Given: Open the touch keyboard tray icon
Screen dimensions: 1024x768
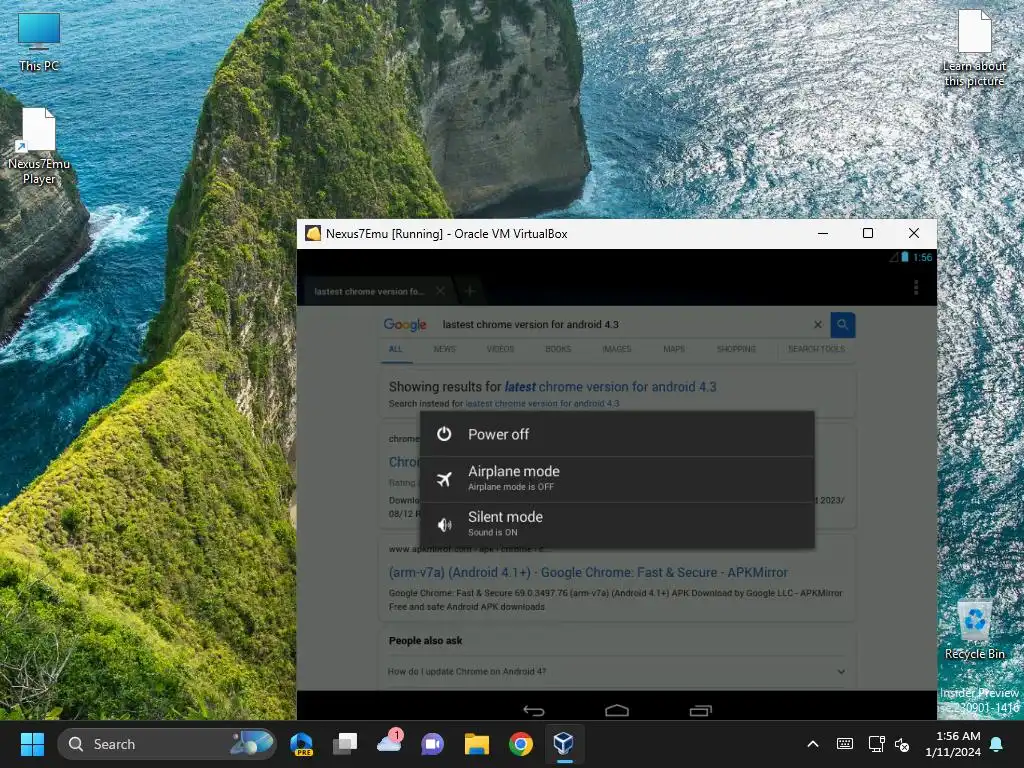Looking at the screenshot, I should 844,744.
